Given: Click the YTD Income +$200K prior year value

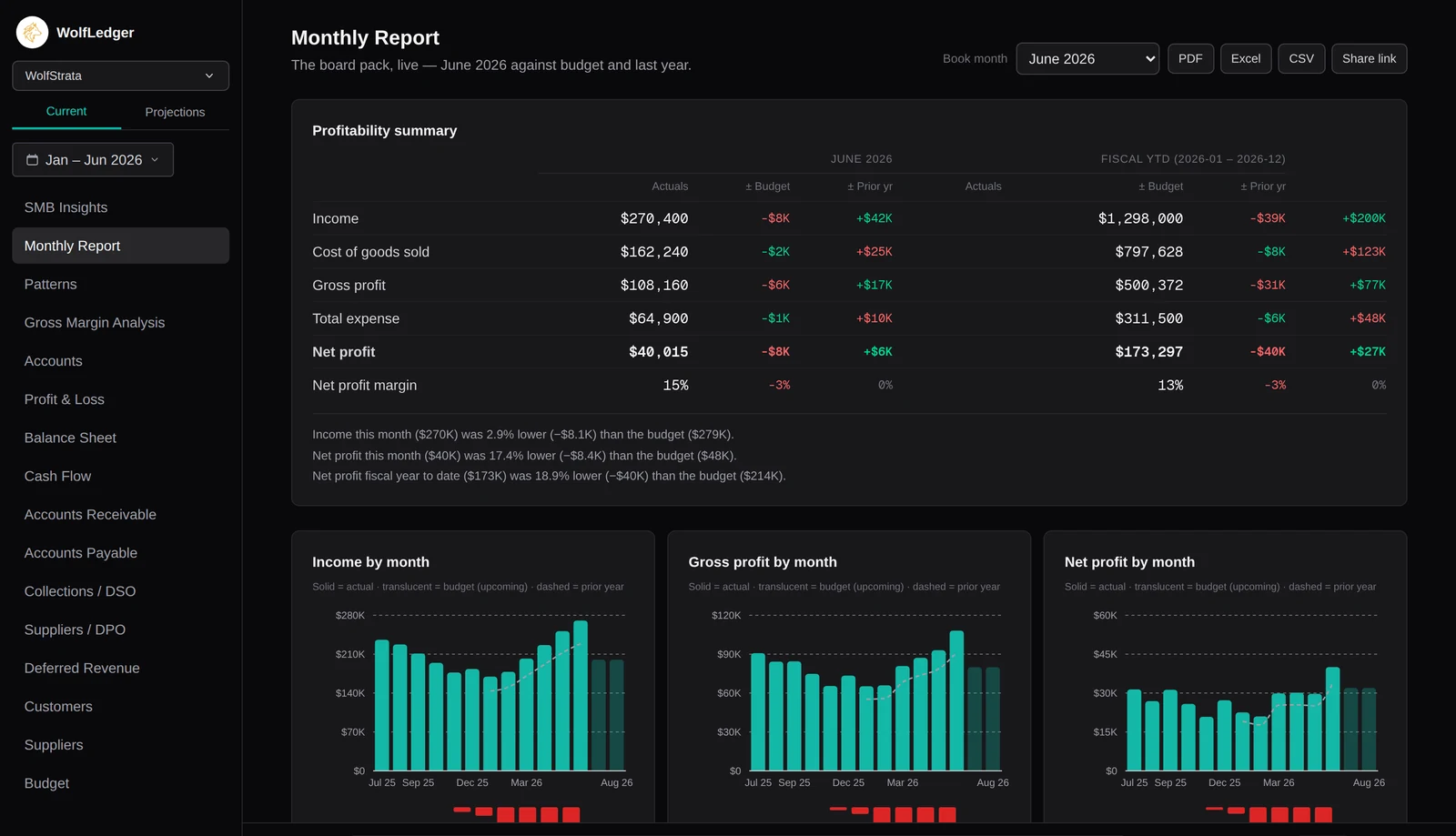Looking at the screenshot, I should pos(1364,218).
